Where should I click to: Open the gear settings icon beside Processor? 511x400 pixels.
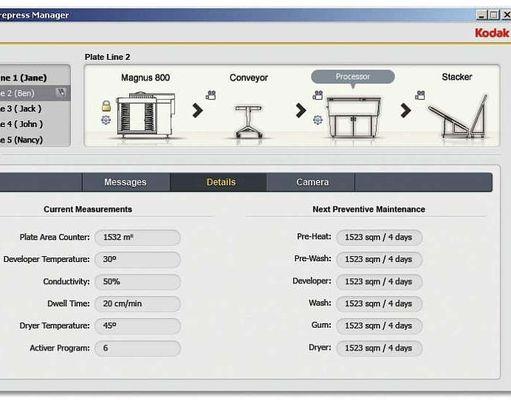click(318, 120)
